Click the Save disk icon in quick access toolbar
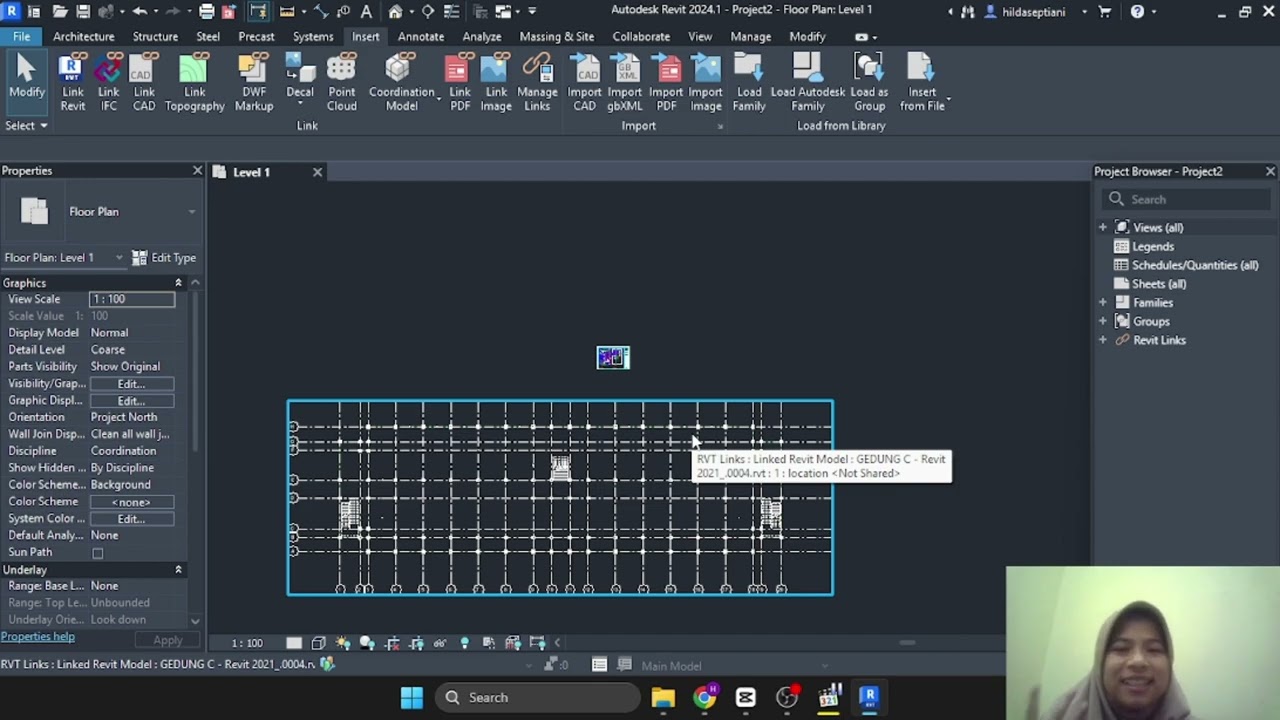The height and width of the screenshot is (720, 1280). [x=83, y=12]
